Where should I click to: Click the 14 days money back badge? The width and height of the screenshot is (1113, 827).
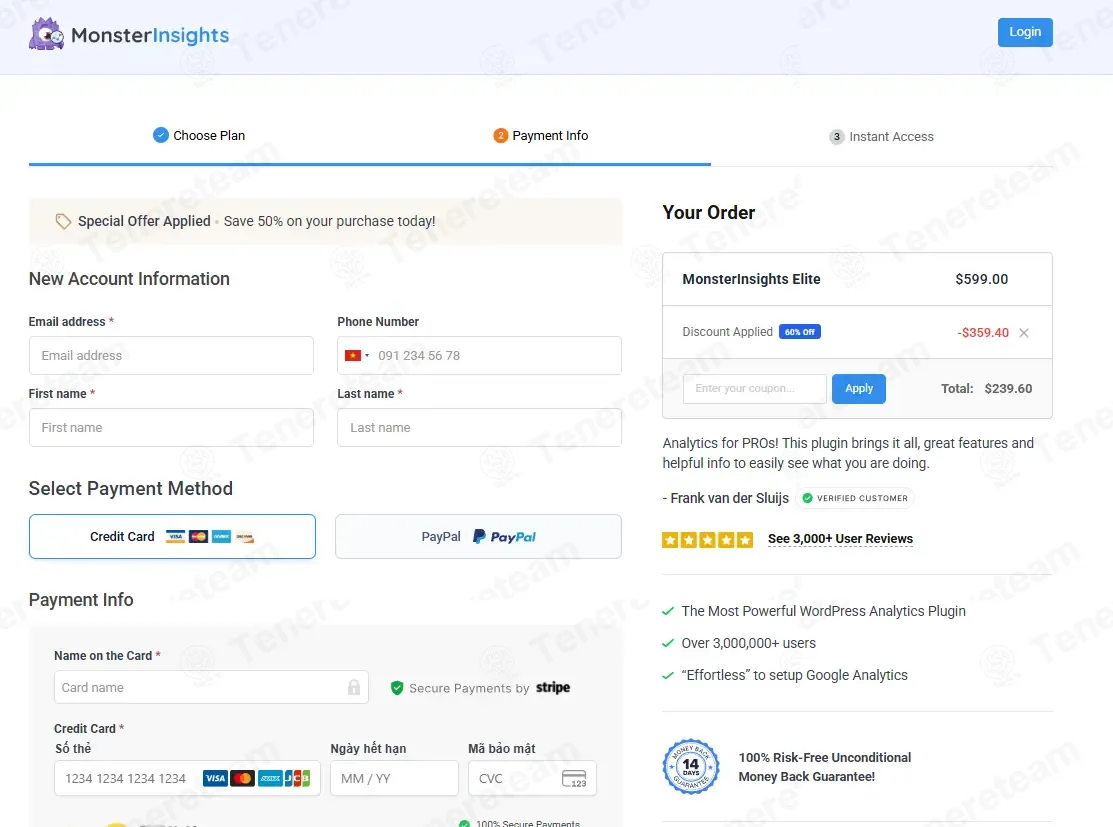[691, 767]
